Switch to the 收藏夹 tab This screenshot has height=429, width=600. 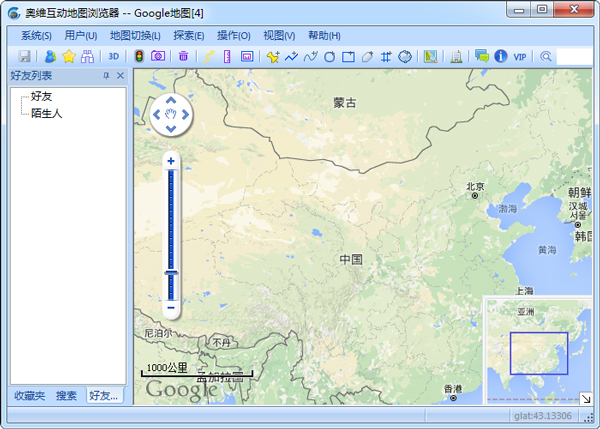[x=29, y=395]
